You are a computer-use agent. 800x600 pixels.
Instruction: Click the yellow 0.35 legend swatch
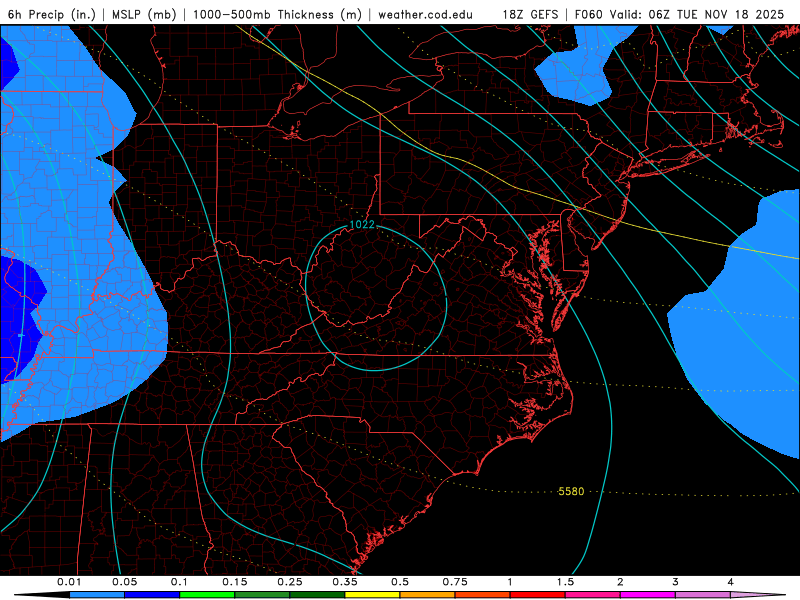(x=372, y=595)
